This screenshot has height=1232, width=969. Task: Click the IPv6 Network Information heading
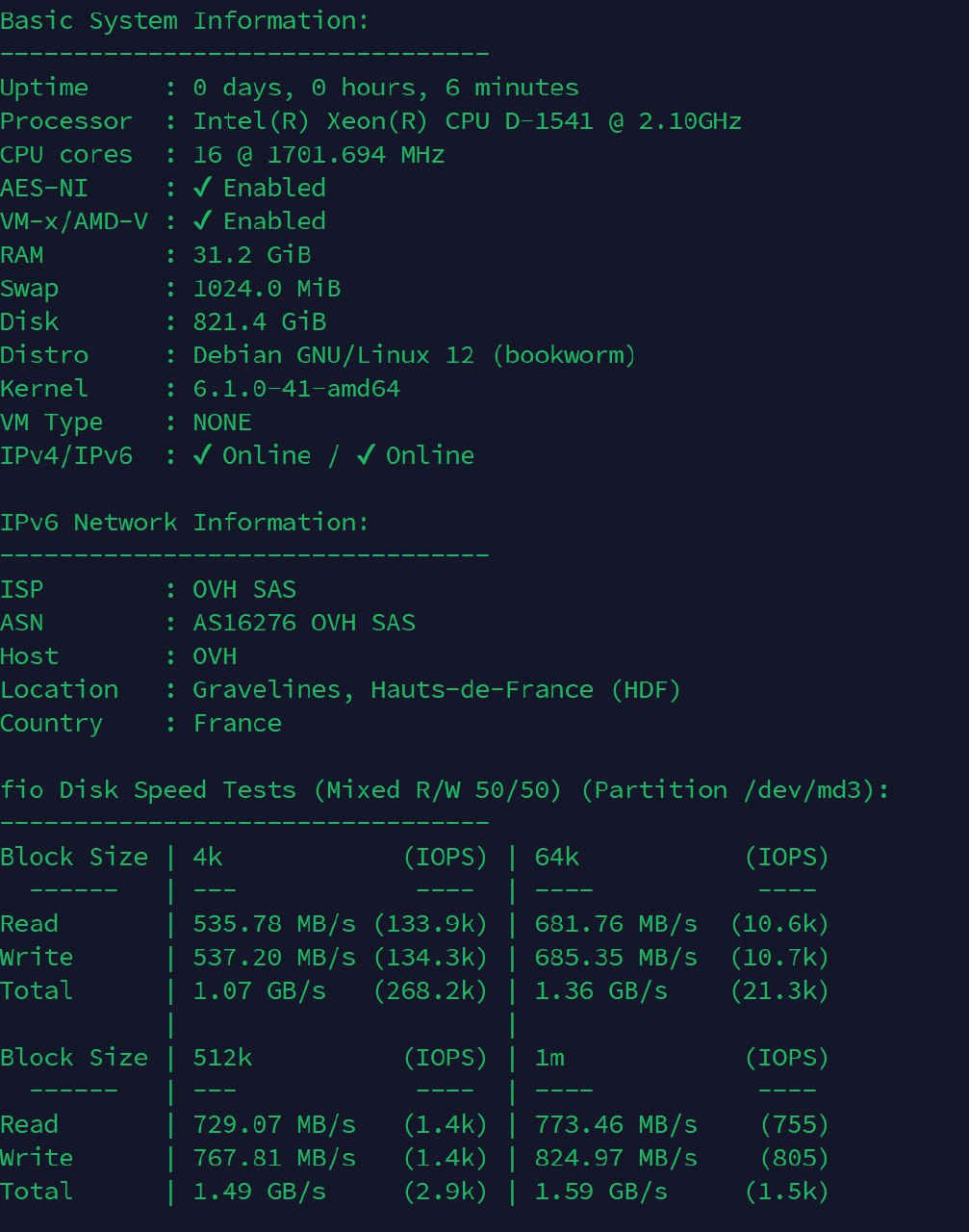tap(185, 523)
